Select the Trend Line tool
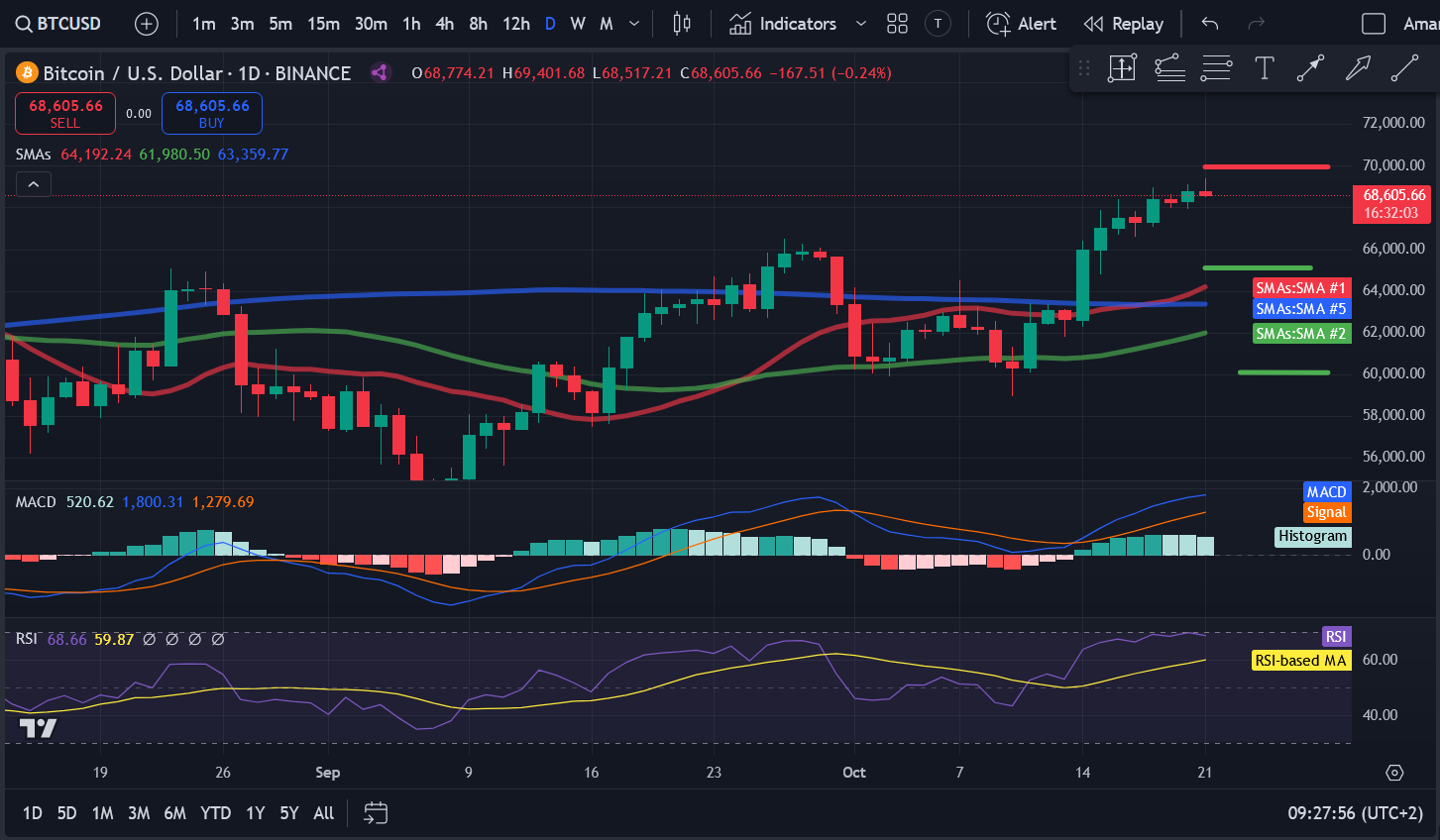 [1404, 68]
